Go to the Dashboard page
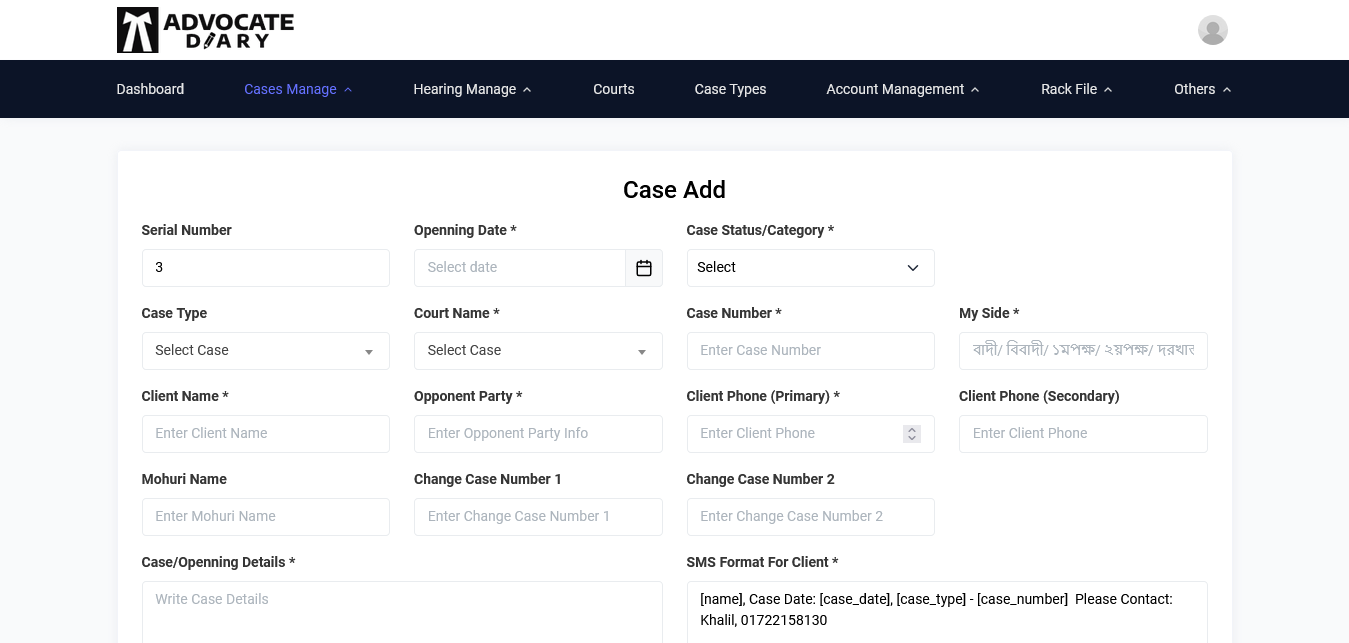 point(150,89)
